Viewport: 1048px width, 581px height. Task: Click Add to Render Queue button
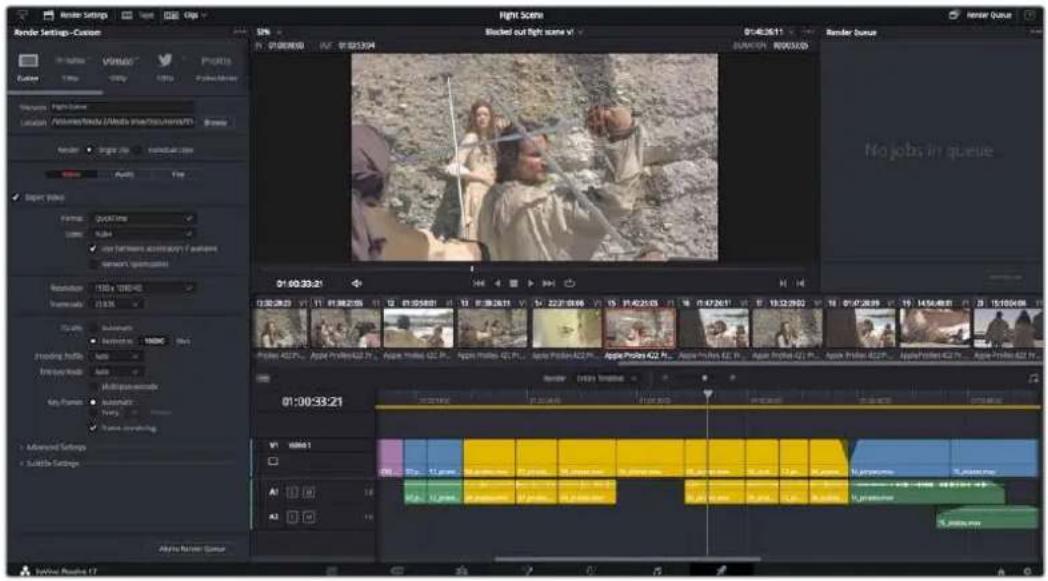(x=192, y=548)
